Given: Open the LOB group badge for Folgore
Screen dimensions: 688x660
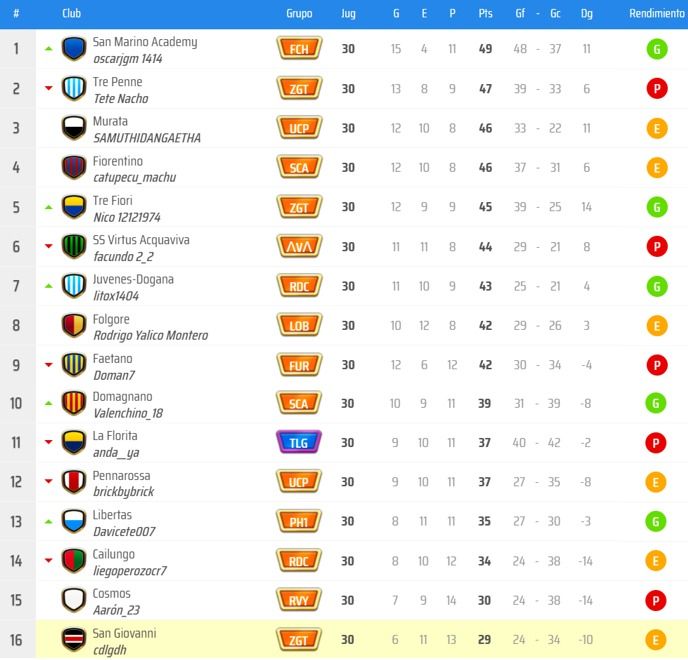Looking at the screenshot, I should [x=298, y=325].
